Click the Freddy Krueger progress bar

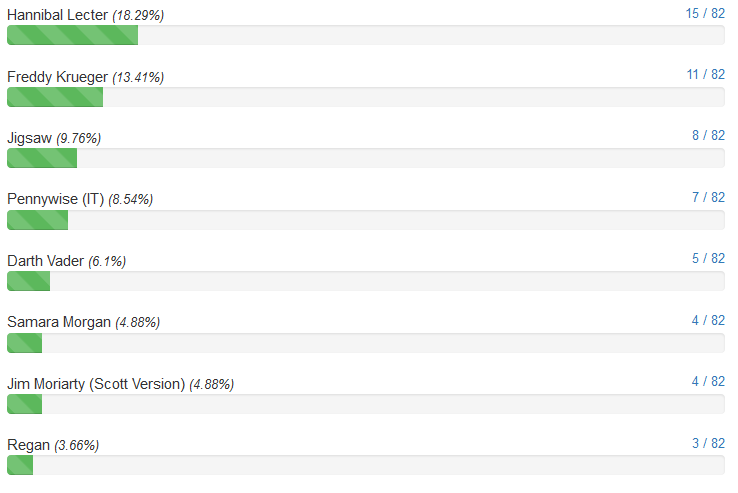tap(366, 97)
